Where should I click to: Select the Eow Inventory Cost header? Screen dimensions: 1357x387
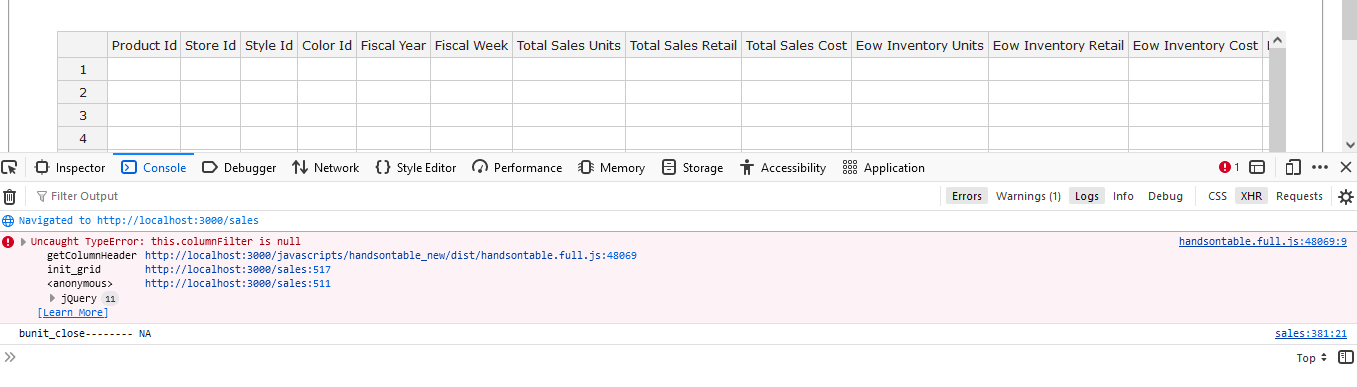[1195, 45]
